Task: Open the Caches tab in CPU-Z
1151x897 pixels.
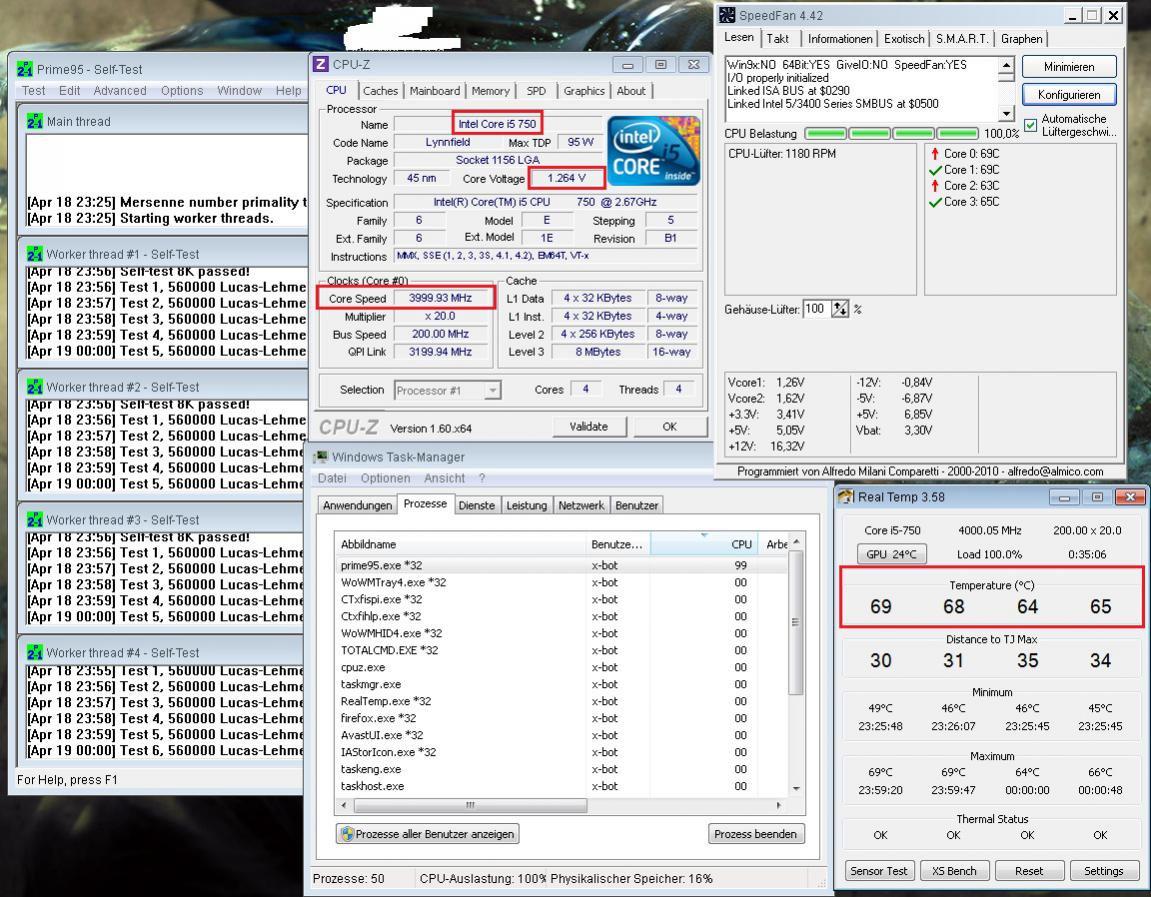Action: tap(380, 91)
